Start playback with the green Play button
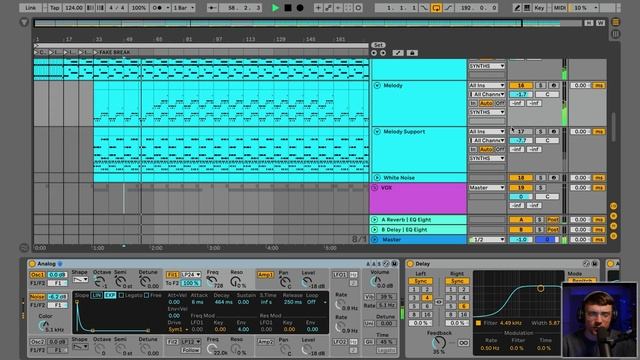Screen dimensions: 640x360 pyautogui.click(x=276, y=8)
